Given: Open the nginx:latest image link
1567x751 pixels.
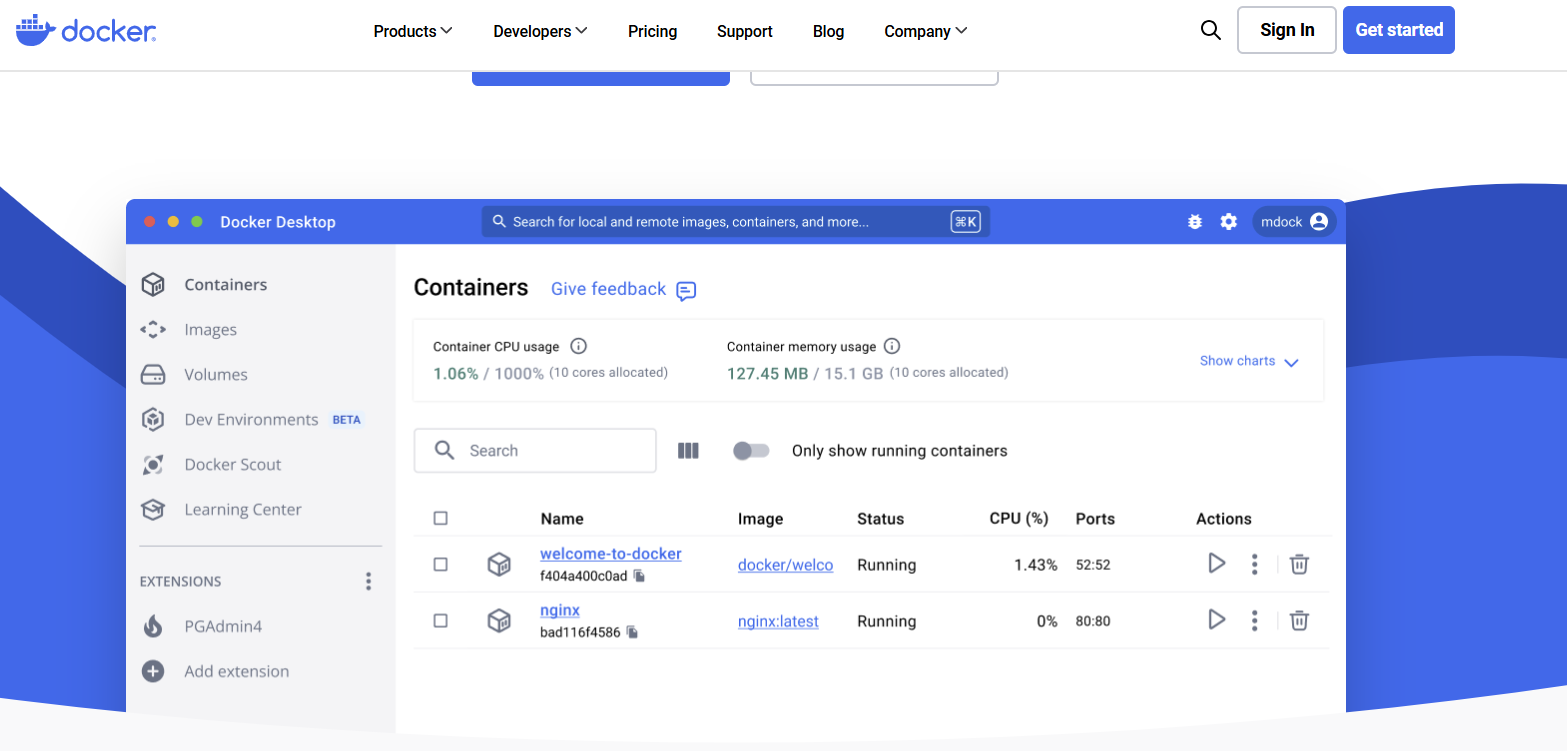Looking at the screenshot, I should coord(778,621).
